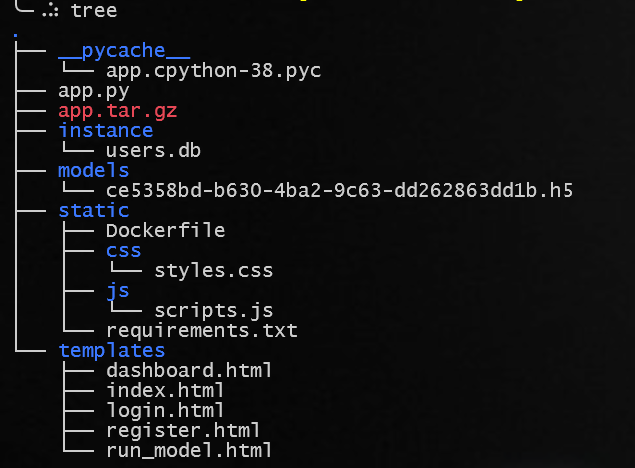
Task: Select the Dockerfile entry
Action: (165, 230)
